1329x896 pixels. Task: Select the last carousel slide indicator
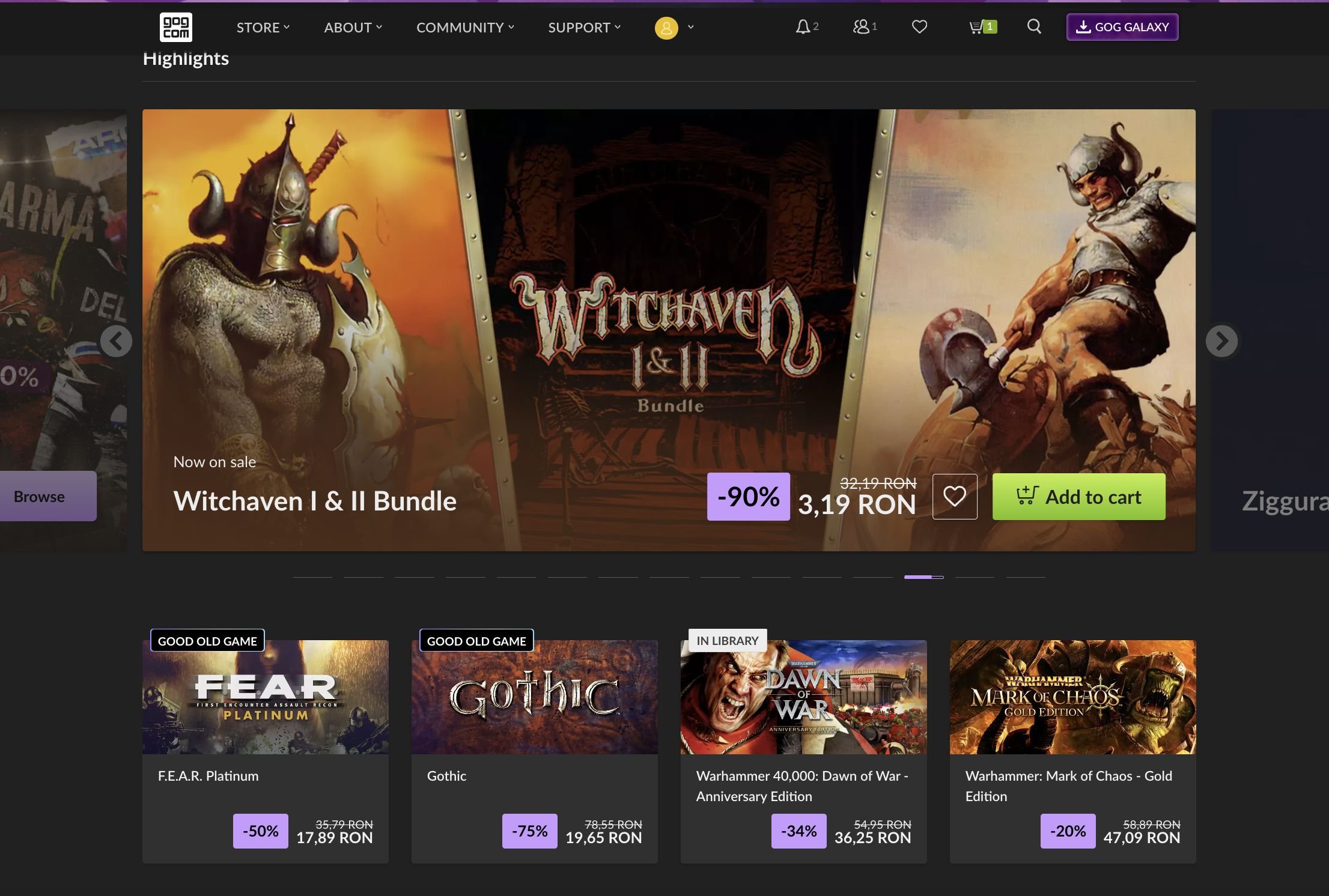1026,577
